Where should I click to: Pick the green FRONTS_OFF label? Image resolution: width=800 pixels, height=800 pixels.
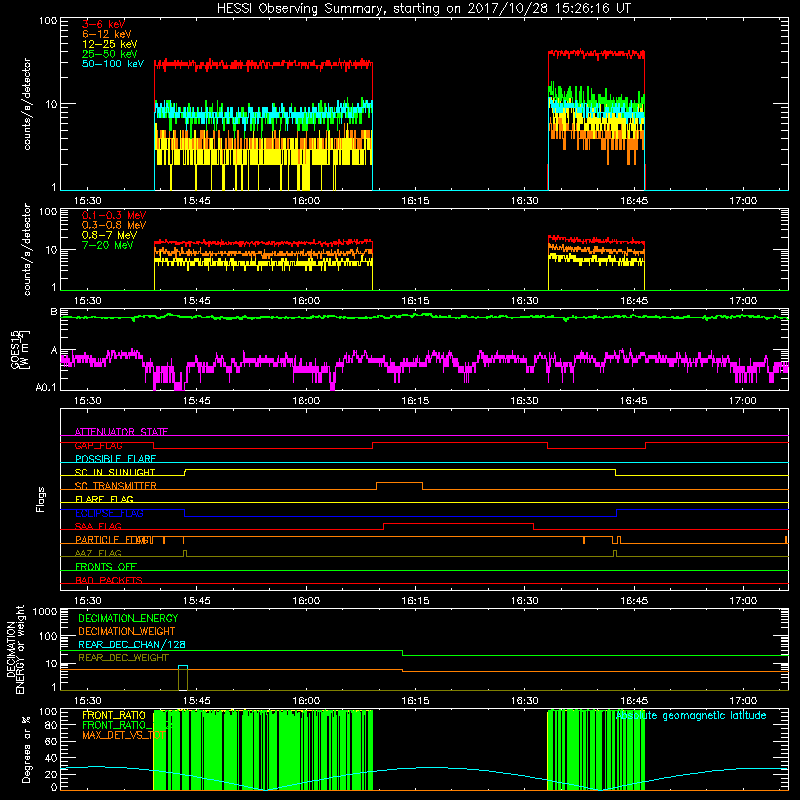(x=106, y=567)
